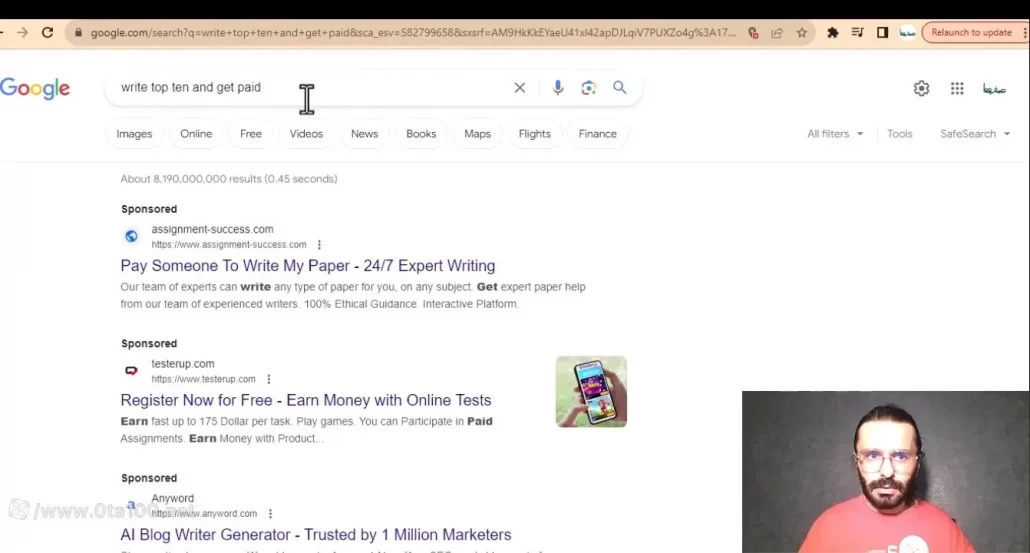Clear the search box with X

point(520,88)
